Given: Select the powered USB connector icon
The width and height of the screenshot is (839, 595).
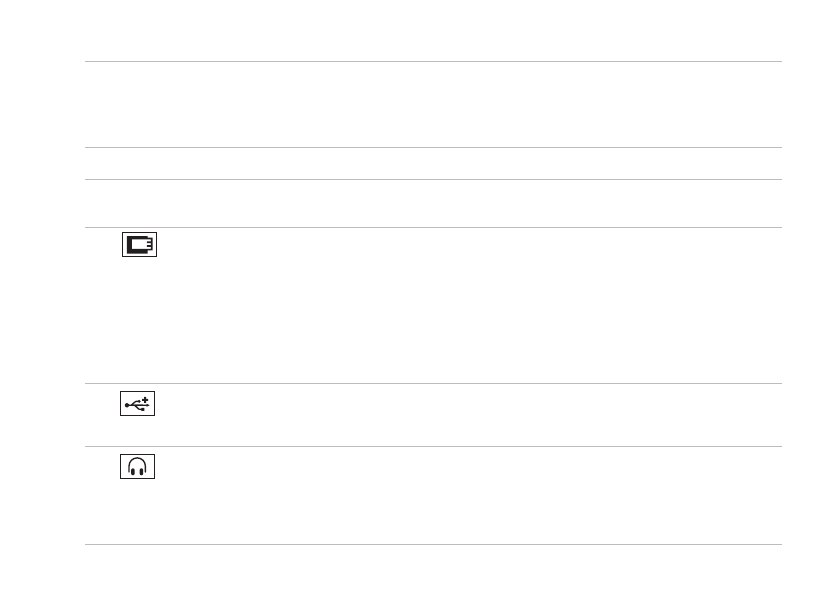Looking at the screenshot, I should tap(140, 404).
